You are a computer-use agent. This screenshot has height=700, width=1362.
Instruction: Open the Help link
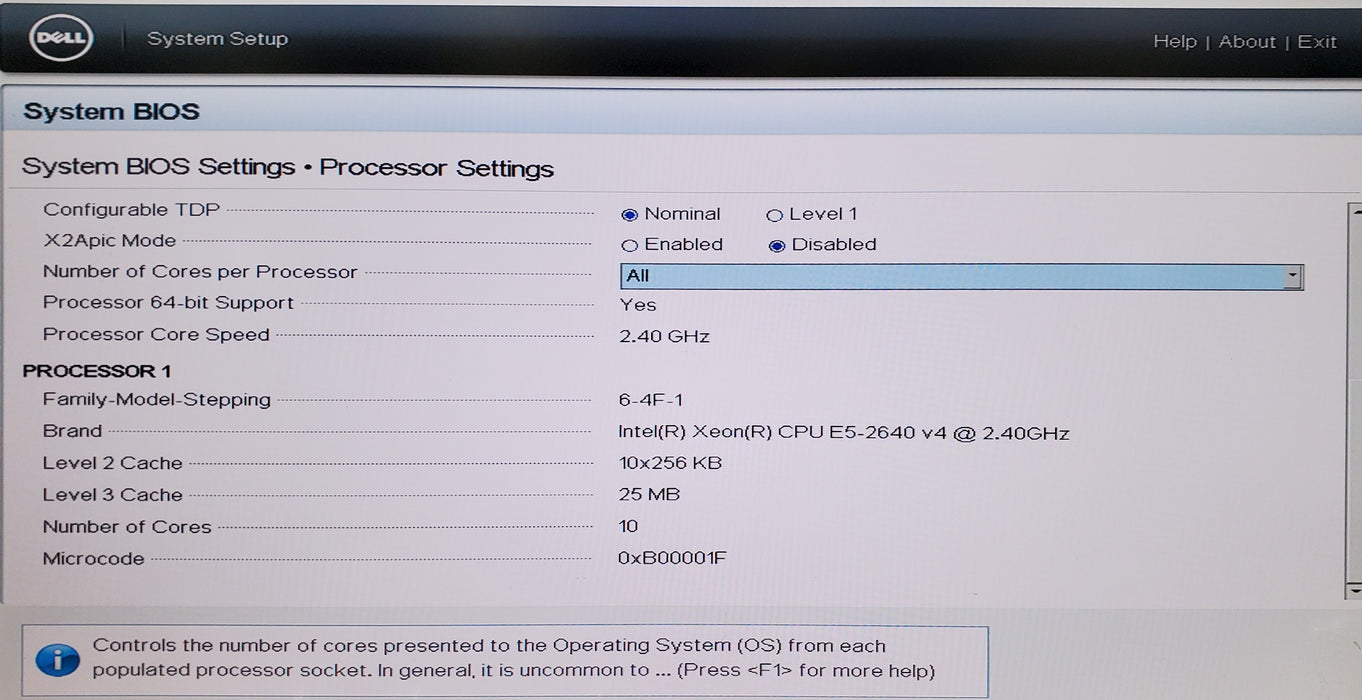[x=1174, y=41]
